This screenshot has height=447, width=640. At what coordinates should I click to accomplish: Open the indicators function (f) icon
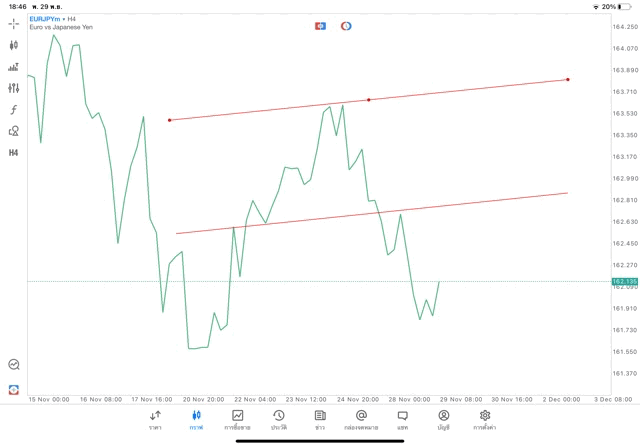(13, 109)
